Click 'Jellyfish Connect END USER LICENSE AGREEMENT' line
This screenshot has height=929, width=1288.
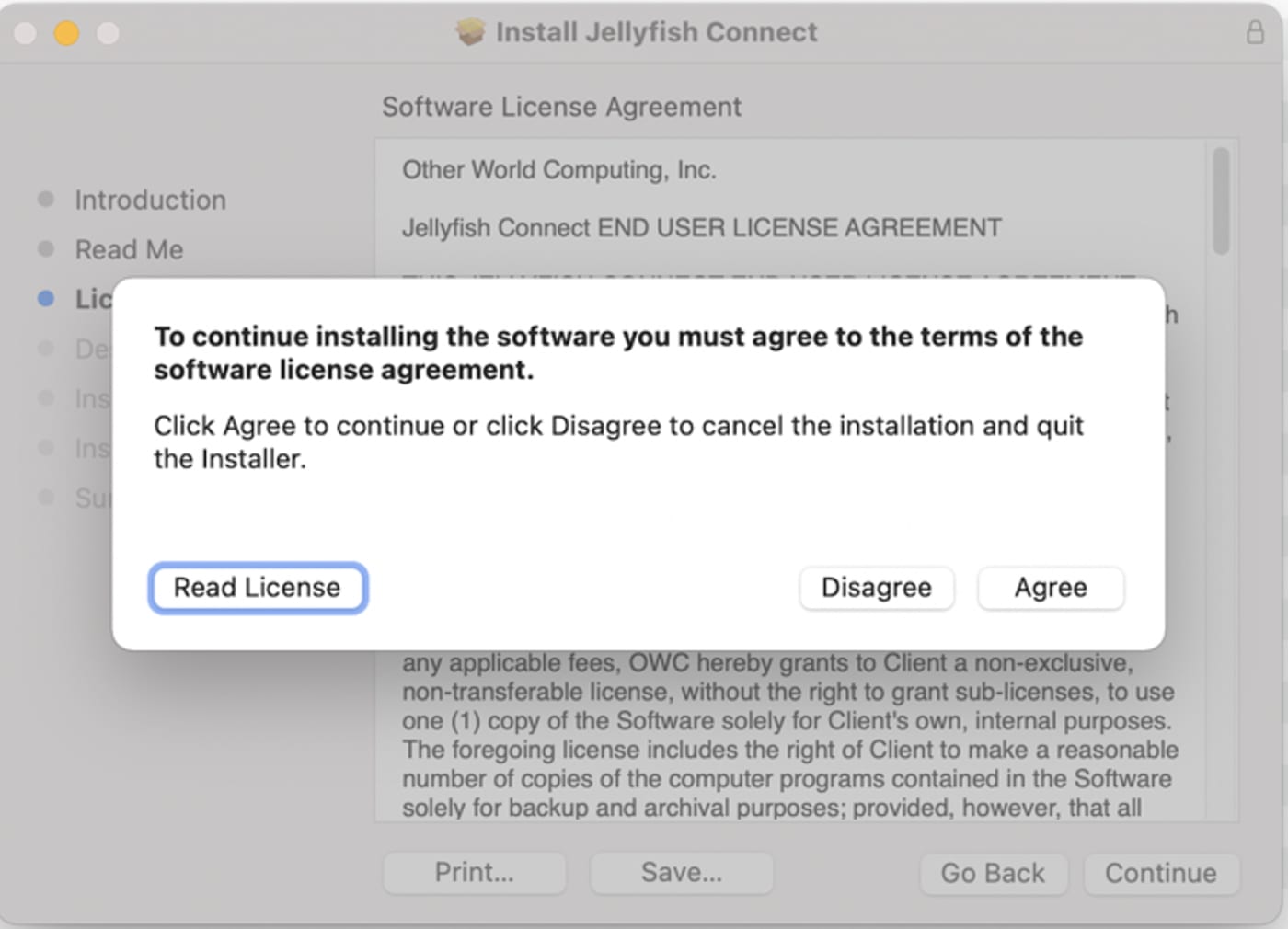coord(701,227)
